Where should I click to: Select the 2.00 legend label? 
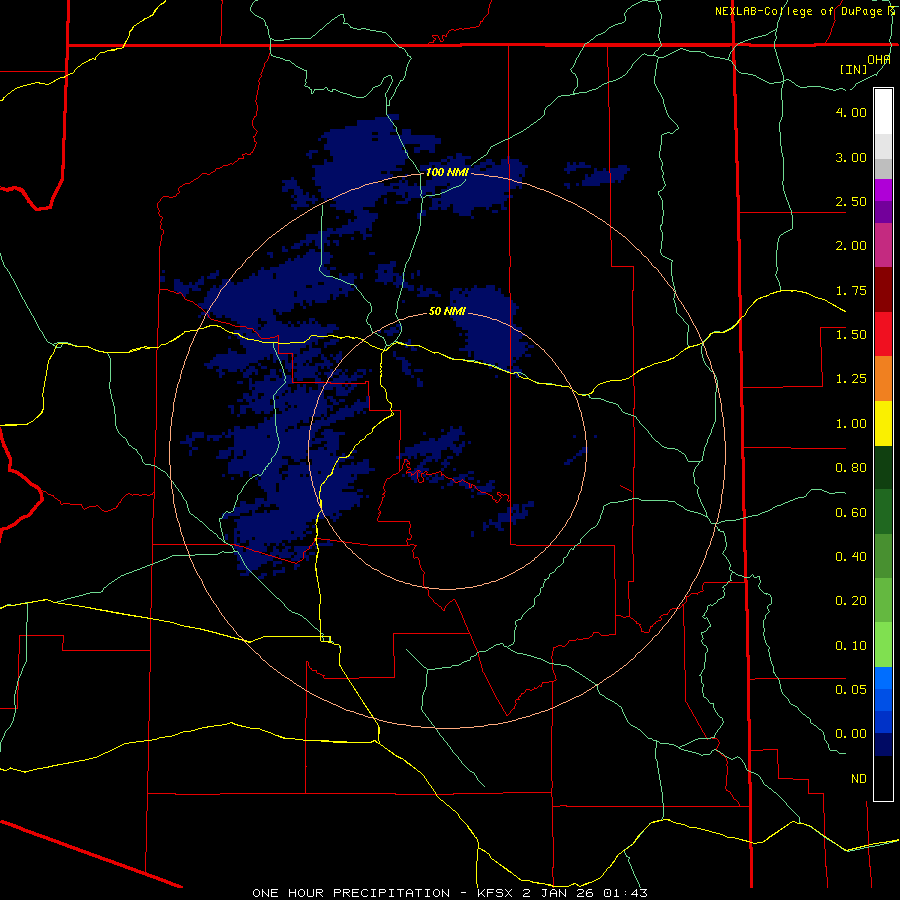pos(851,246)
